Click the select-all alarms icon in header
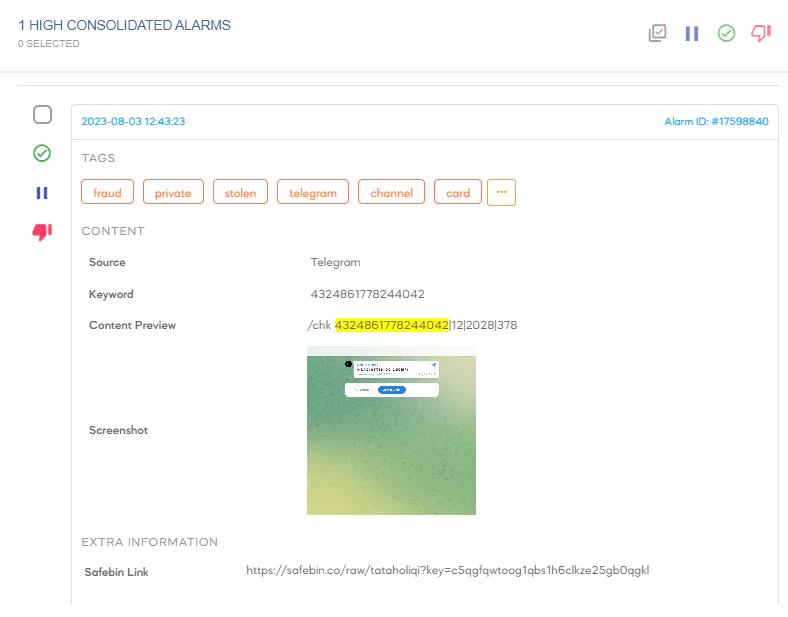 657,33
